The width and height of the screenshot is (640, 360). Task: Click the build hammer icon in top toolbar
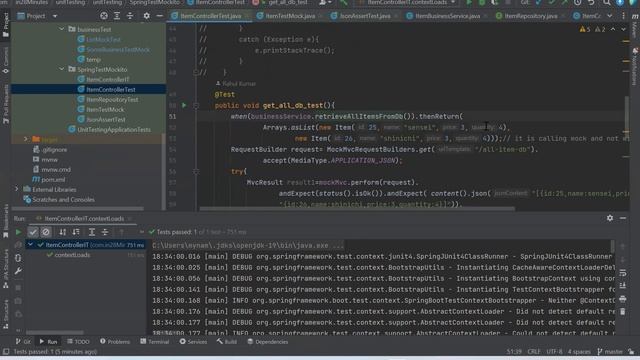click(x=344, y=2)
